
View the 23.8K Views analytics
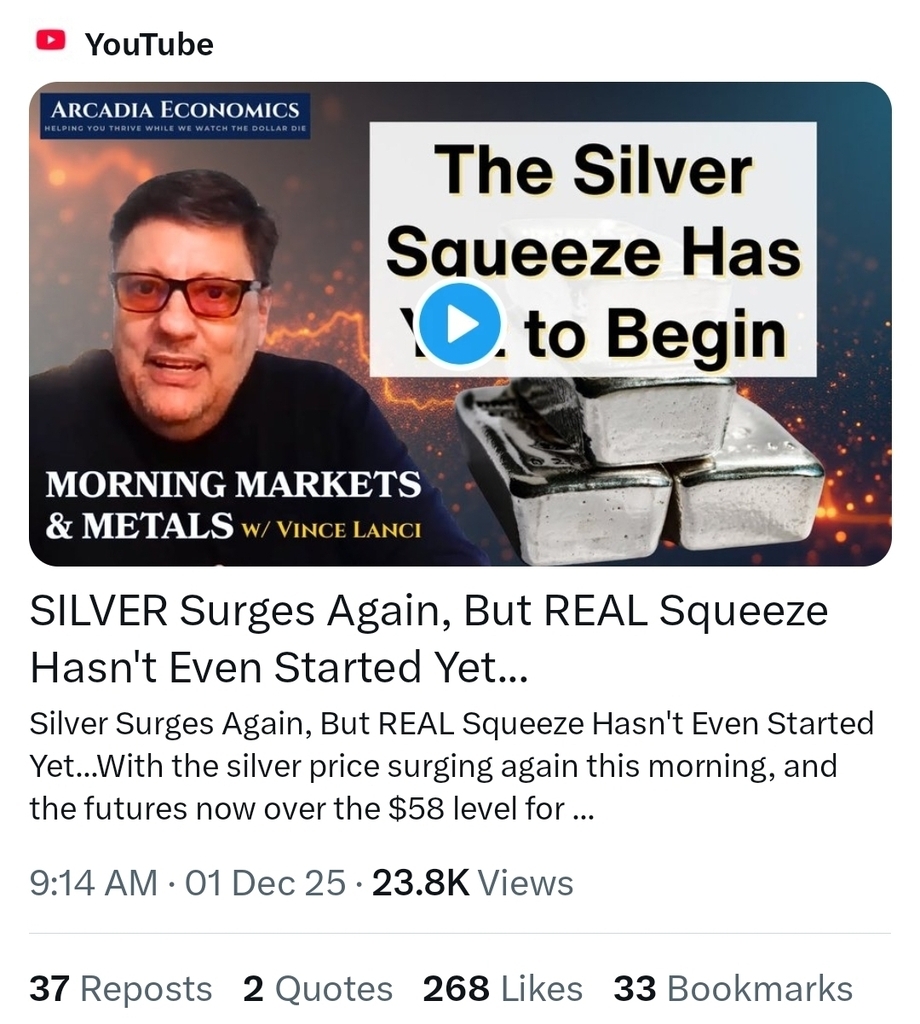[473, 883]
